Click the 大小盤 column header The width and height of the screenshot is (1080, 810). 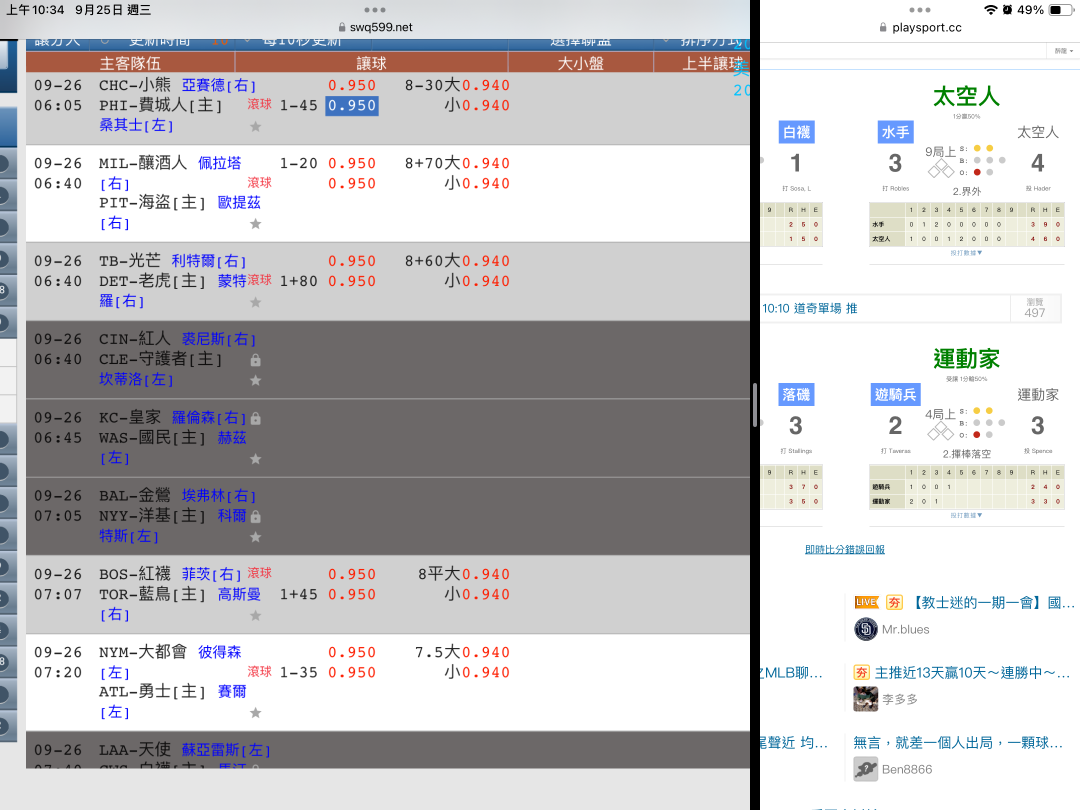coord(581,63)
